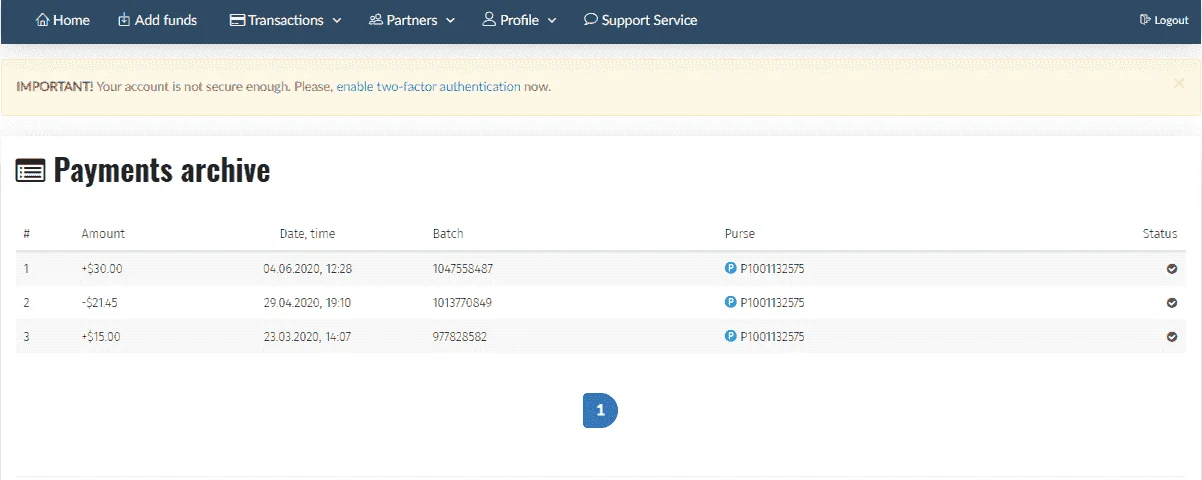
Task: Click purse P1001132575 in the +$15.00 row
Action: (772, 337)
